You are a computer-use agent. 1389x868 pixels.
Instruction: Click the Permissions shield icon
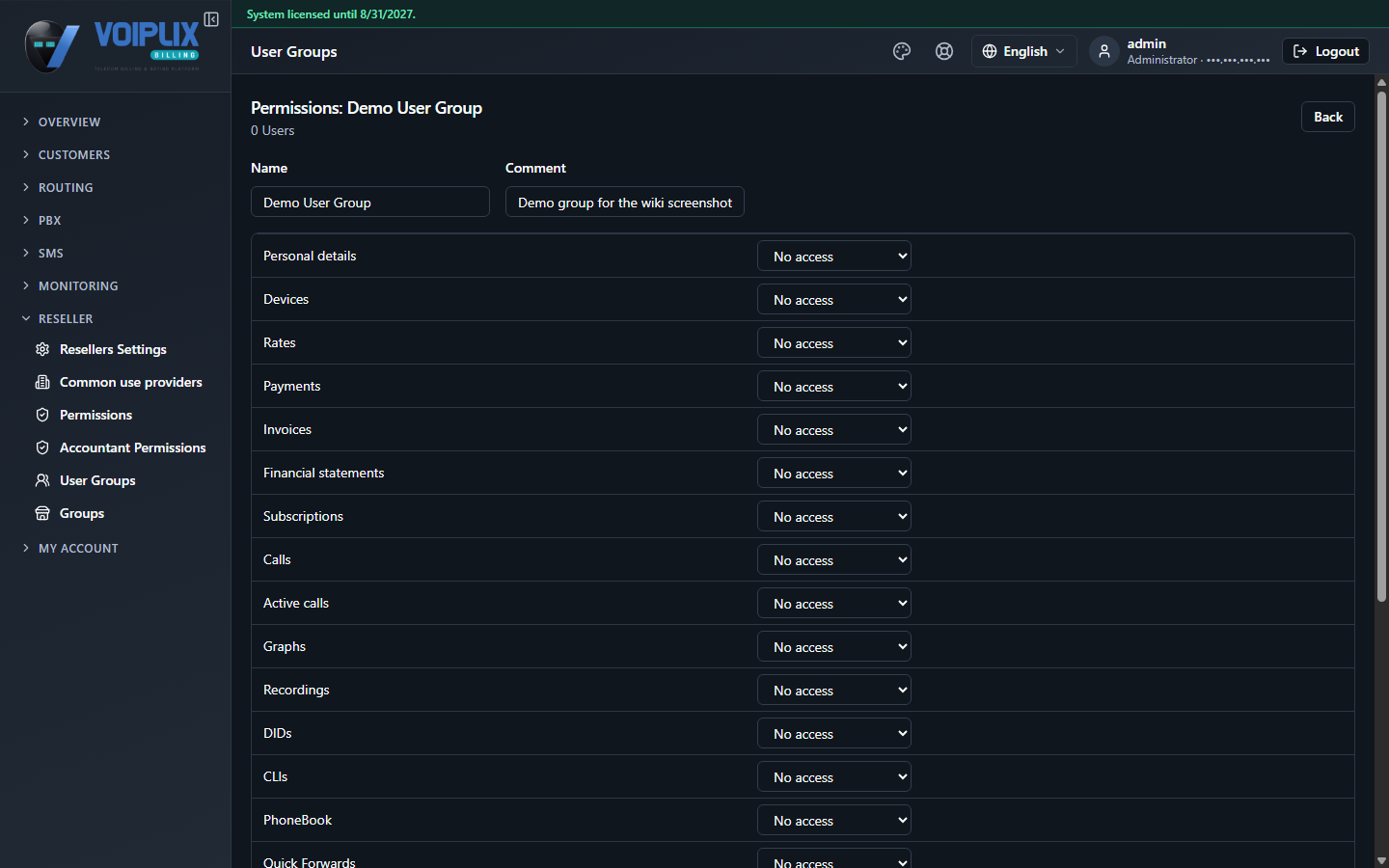click(x=42, y=415)
